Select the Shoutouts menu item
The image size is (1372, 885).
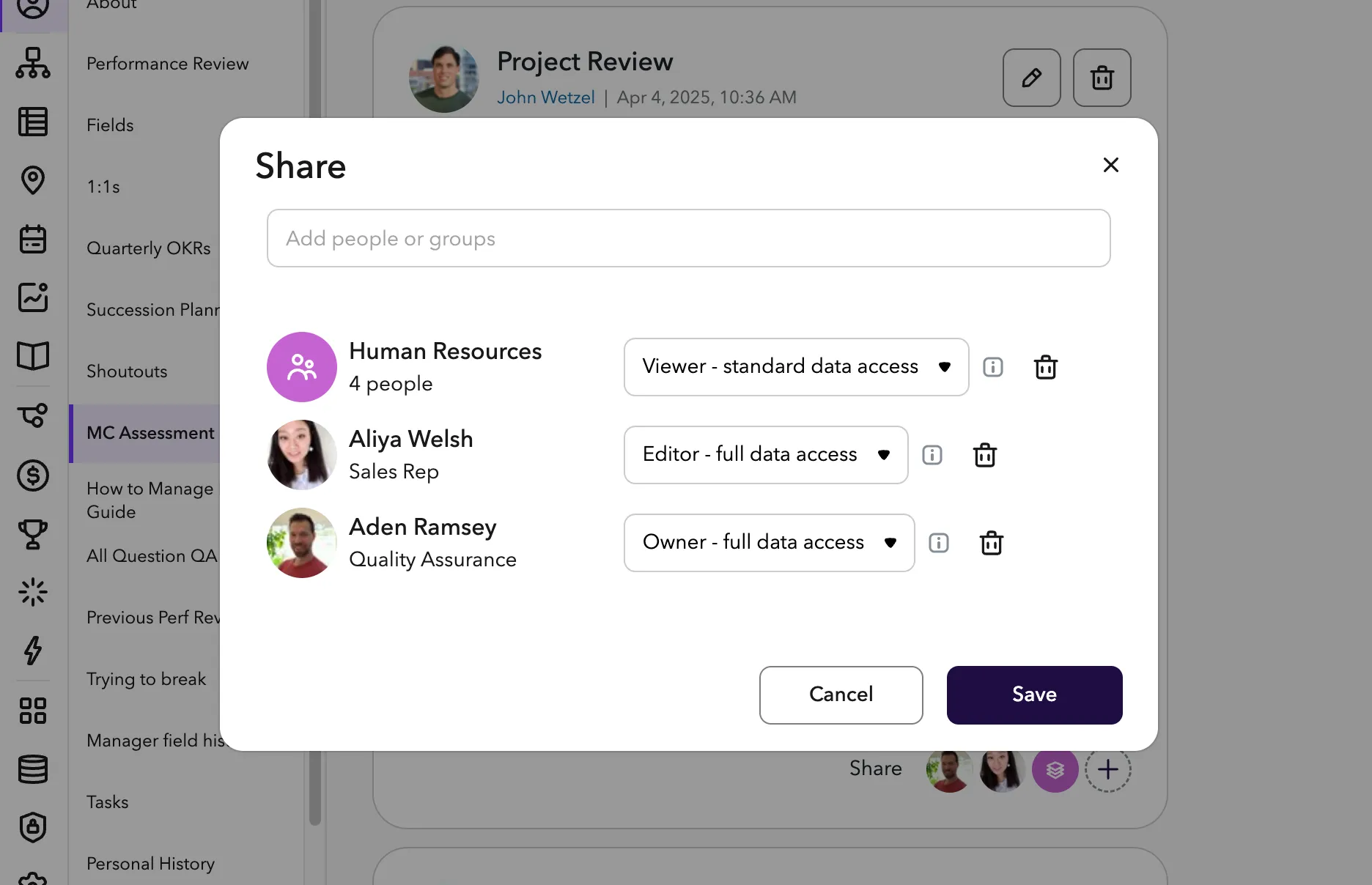(127, 371)
